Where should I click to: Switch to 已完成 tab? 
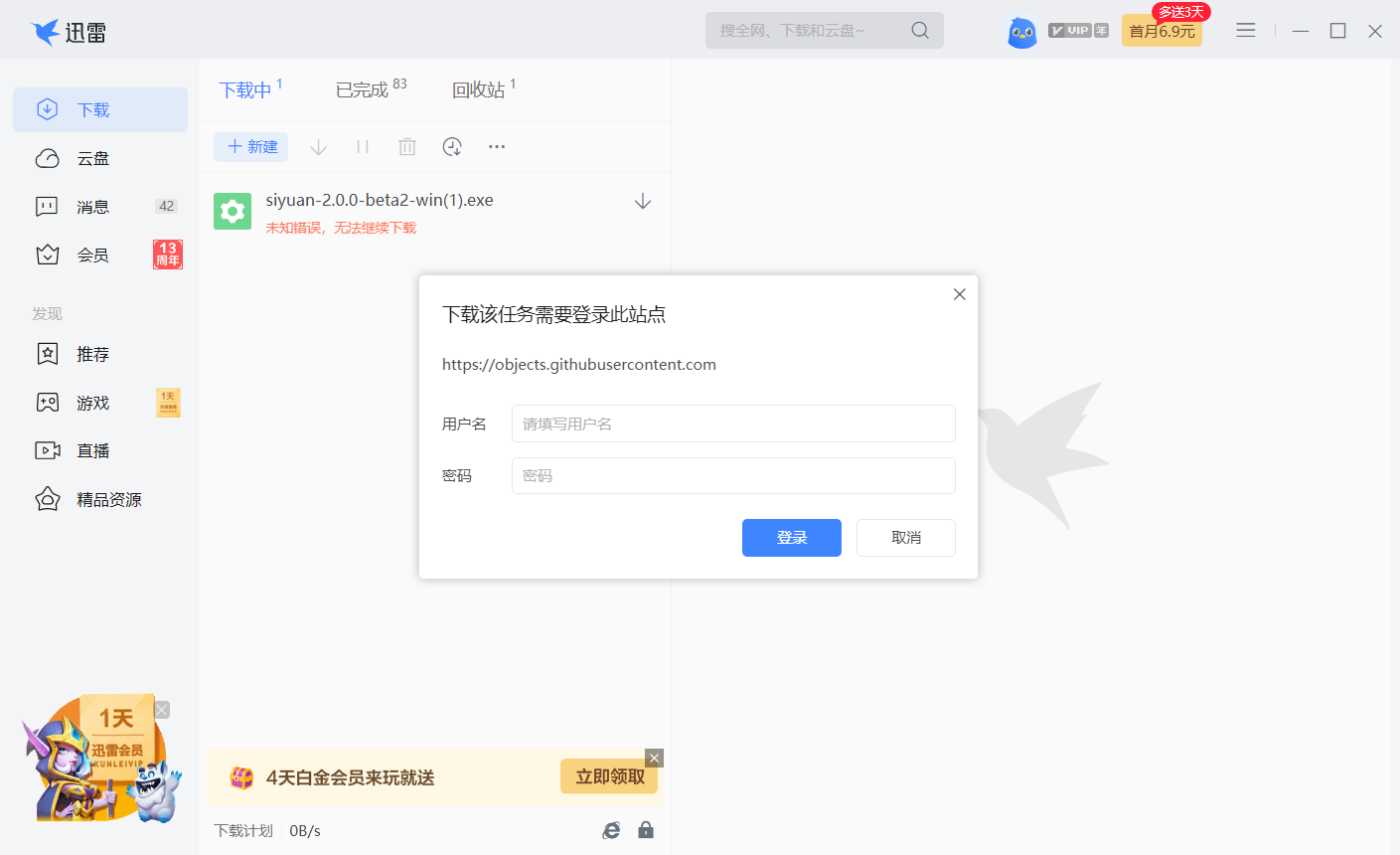tap(371, 89)
